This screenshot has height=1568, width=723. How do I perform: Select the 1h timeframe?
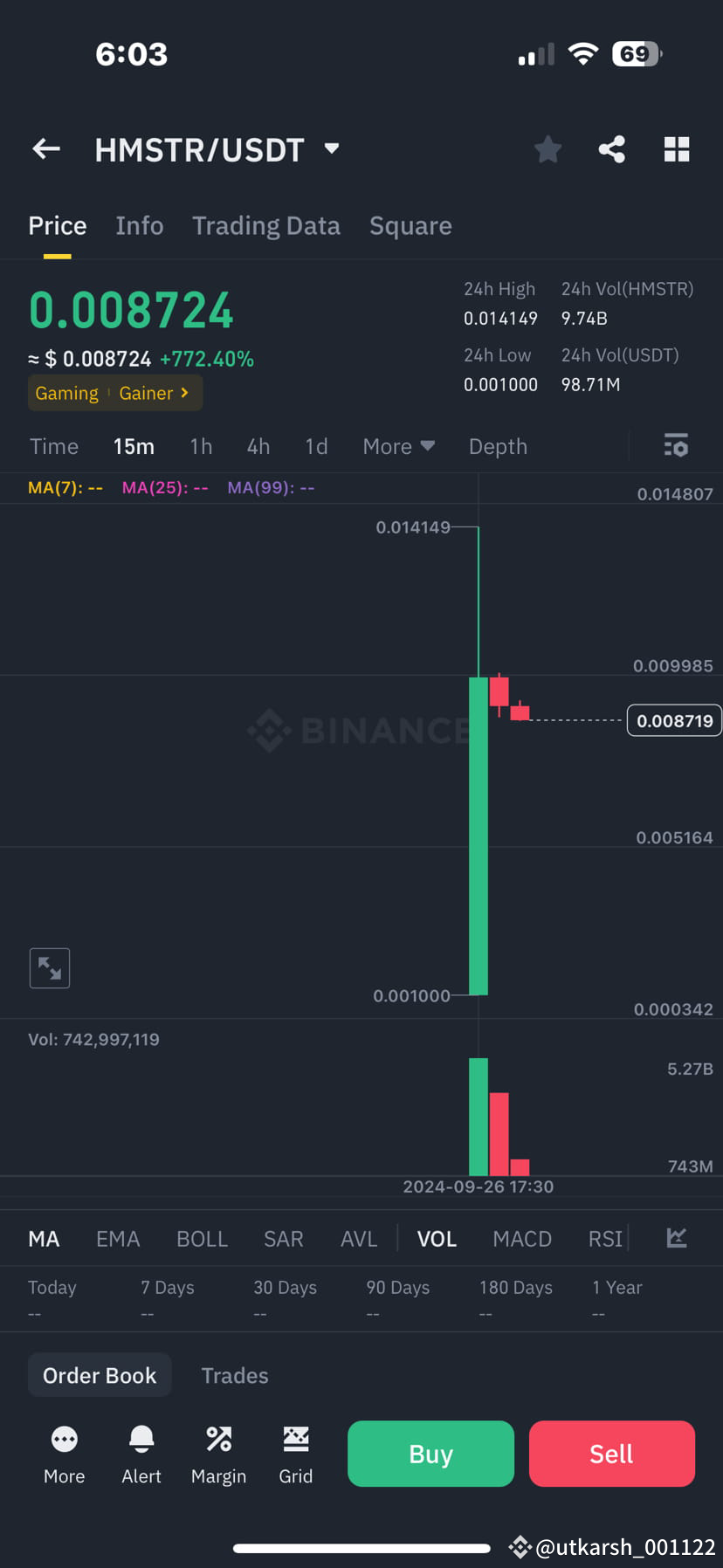201,446
